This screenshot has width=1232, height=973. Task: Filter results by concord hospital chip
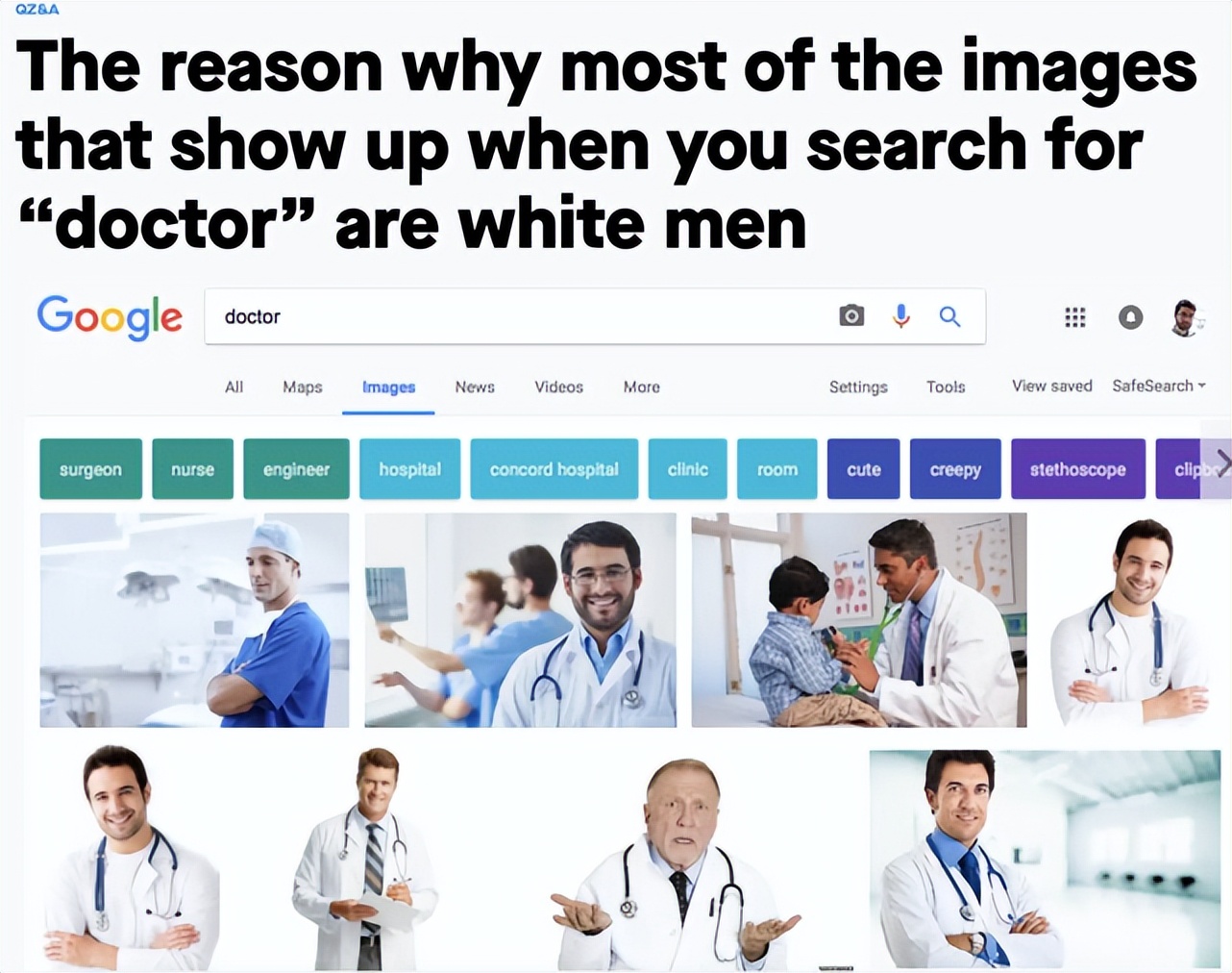coord(554,469)
